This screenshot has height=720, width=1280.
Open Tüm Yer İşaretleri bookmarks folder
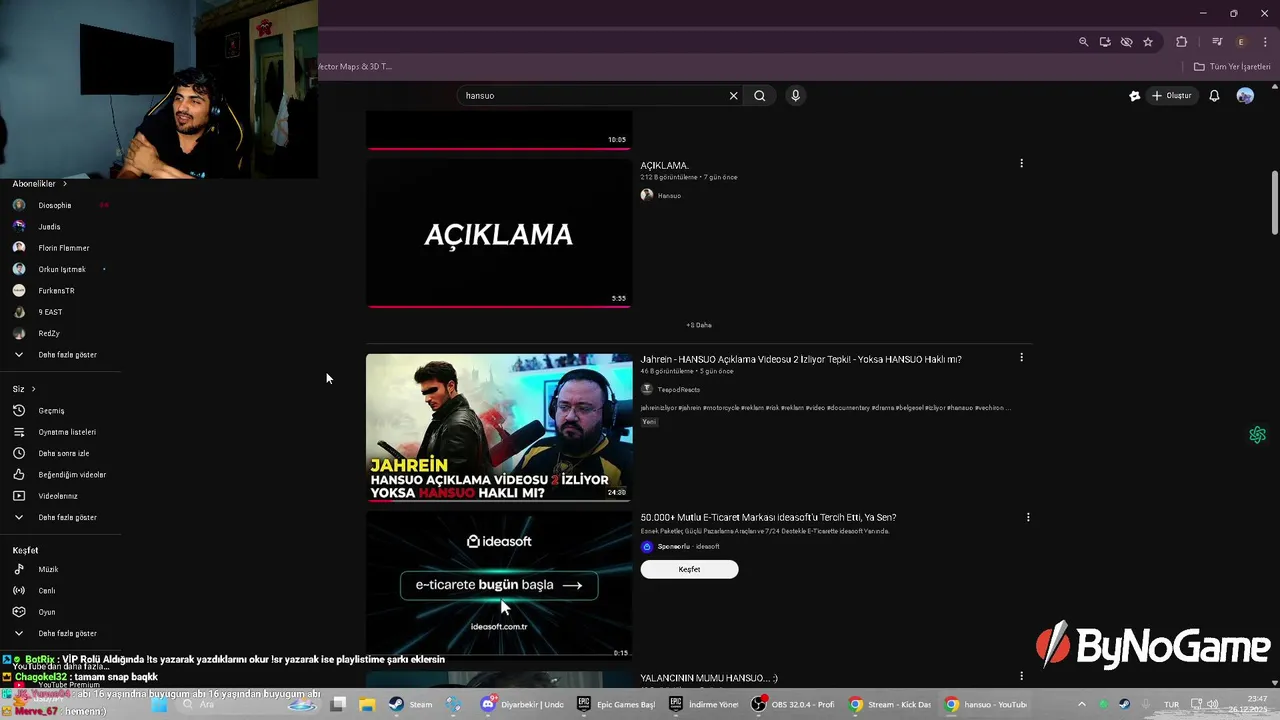(x=1232, y=67)
